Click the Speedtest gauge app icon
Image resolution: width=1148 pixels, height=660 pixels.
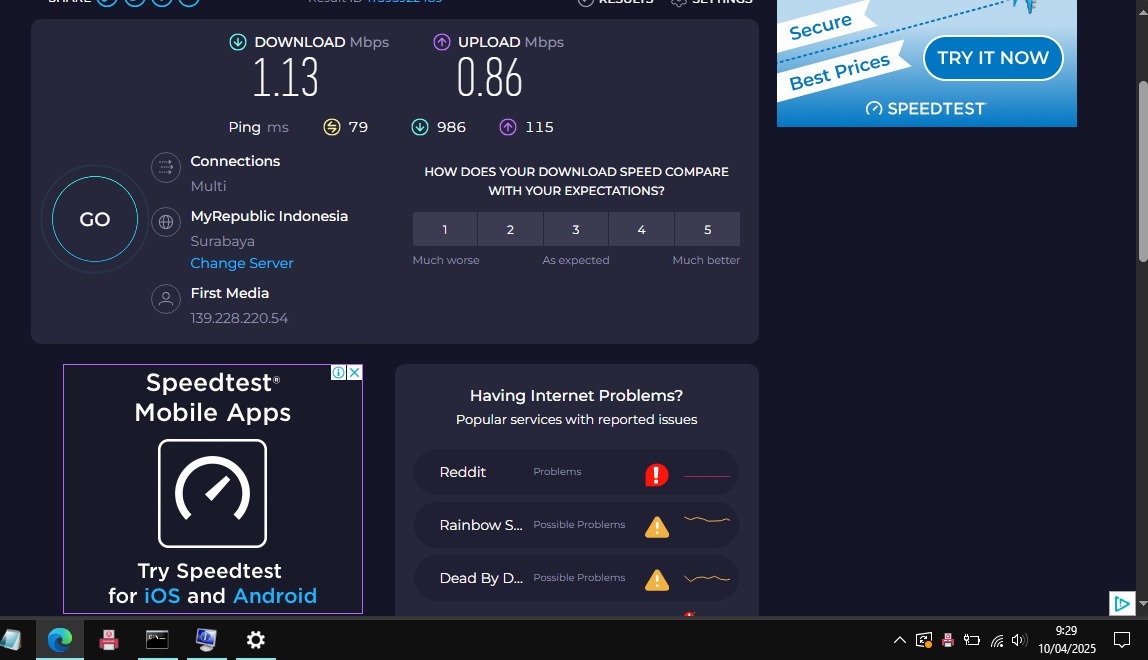click(212, 493)
